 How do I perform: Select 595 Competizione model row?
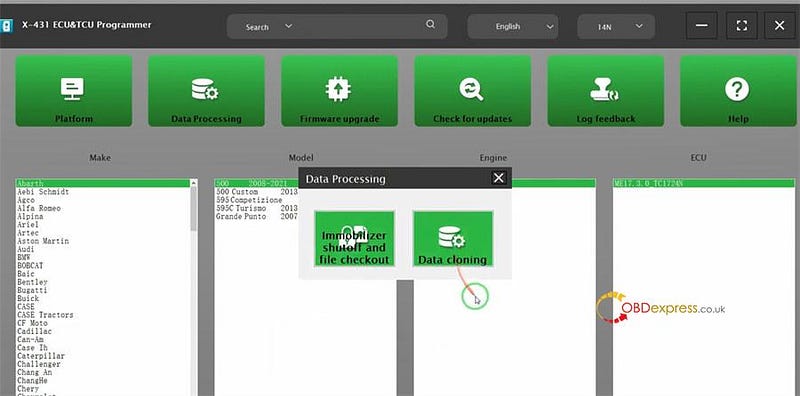[256, 200]
